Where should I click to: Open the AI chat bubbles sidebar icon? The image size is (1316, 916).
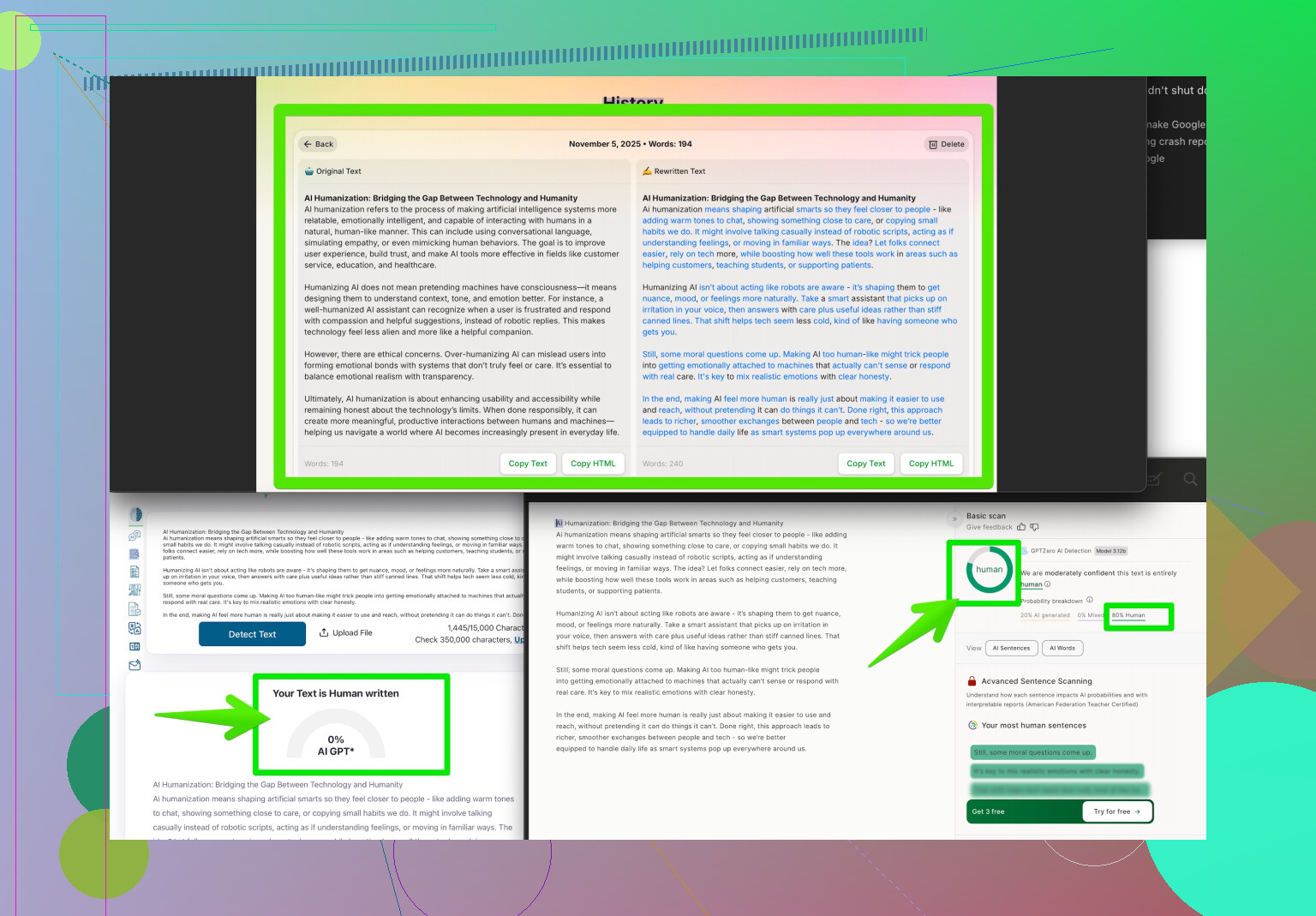coord(135,536)
